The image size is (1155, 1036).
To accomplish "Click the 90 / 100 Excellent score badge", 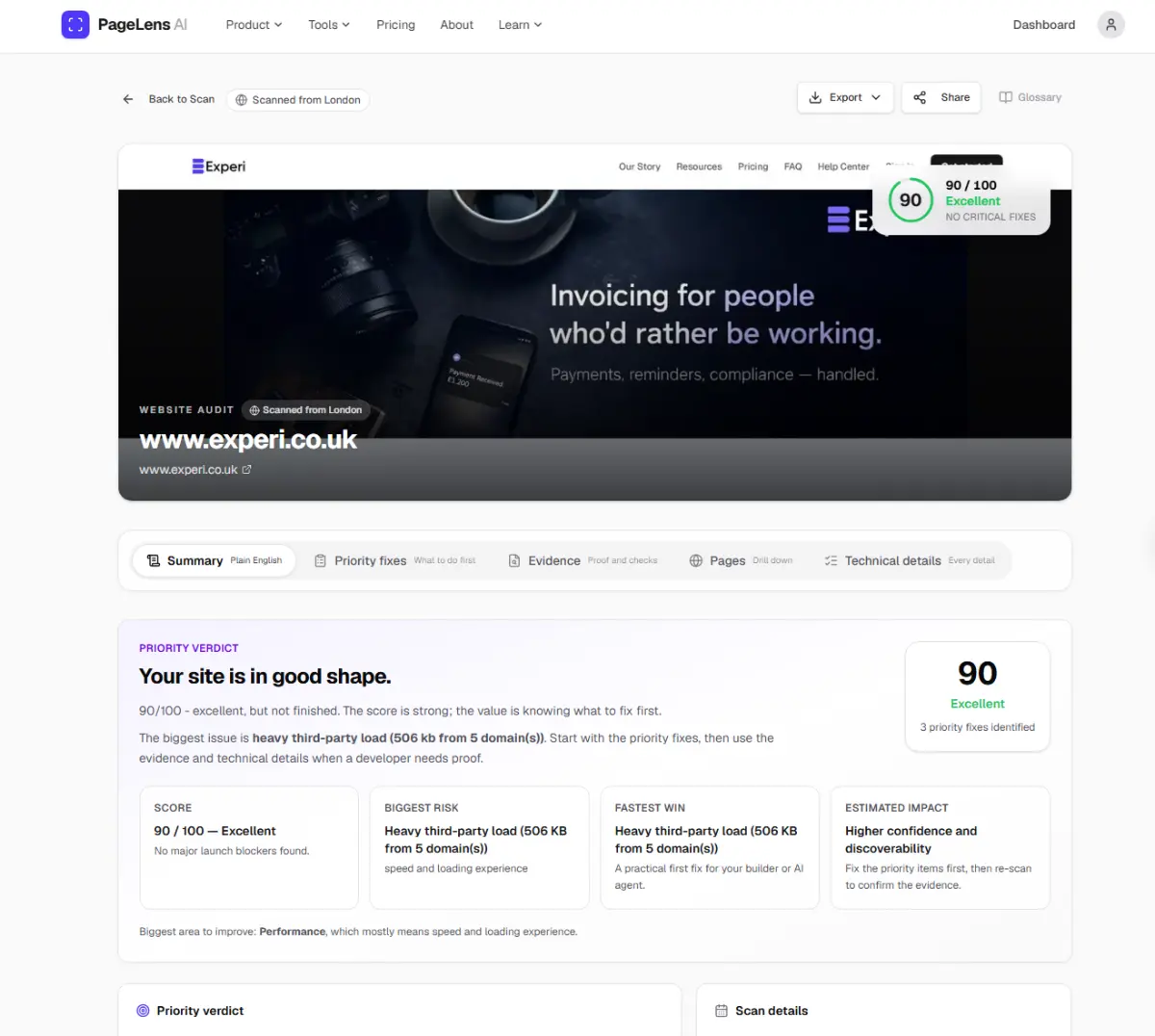I will pos(962,200).
